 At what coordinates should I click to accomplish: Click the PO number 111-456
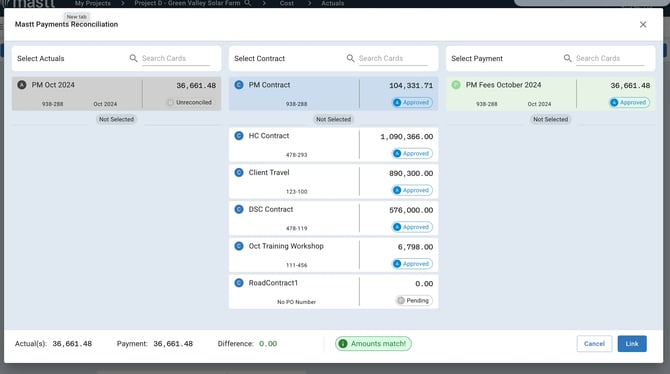coord(296,265)
